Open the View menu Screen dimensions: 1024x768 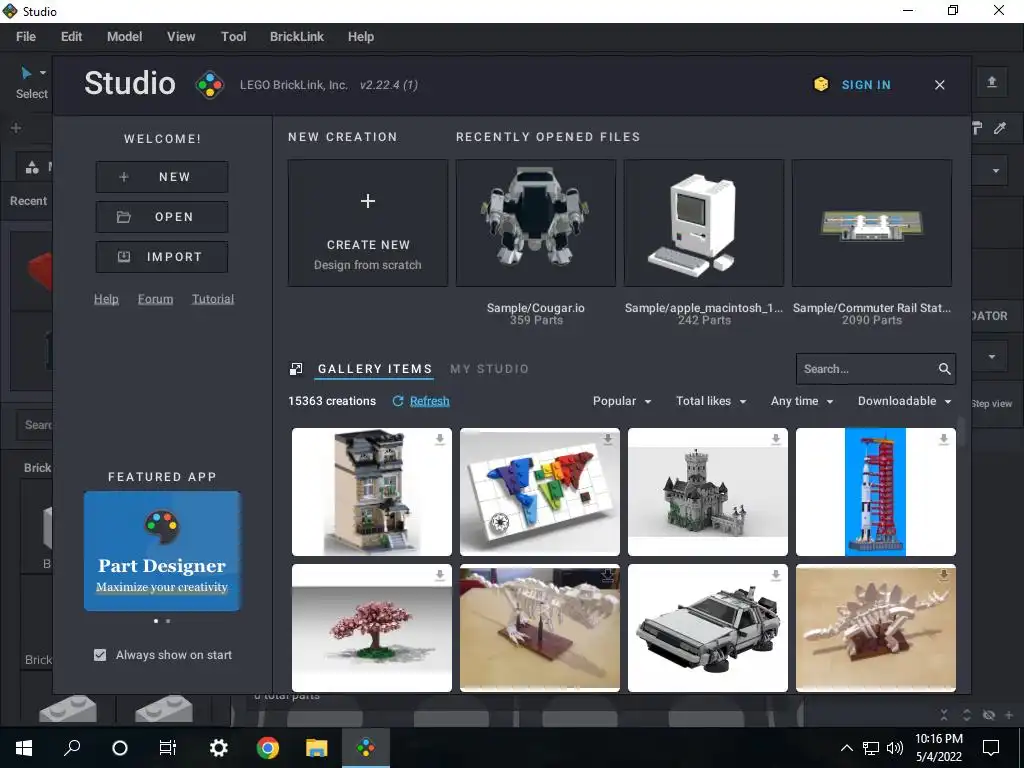181,37
